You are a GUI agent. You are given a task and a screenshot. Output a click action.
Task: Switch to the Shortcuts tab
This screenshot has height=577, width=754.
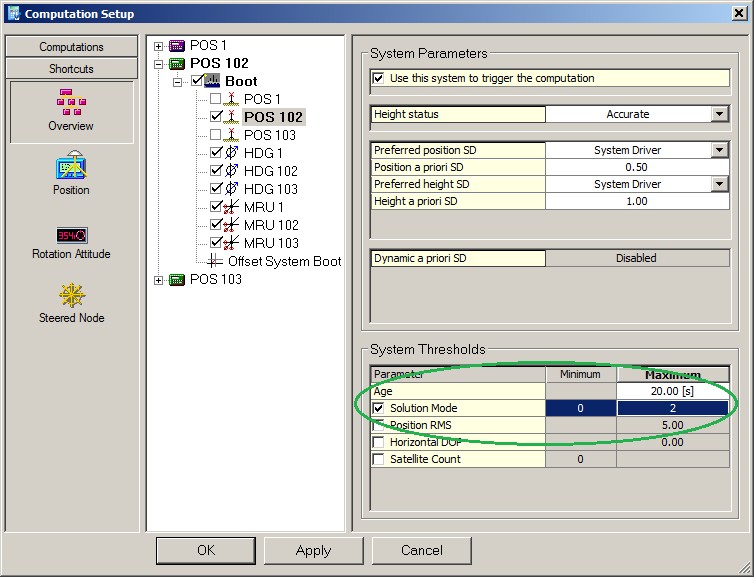coord(71,69)
